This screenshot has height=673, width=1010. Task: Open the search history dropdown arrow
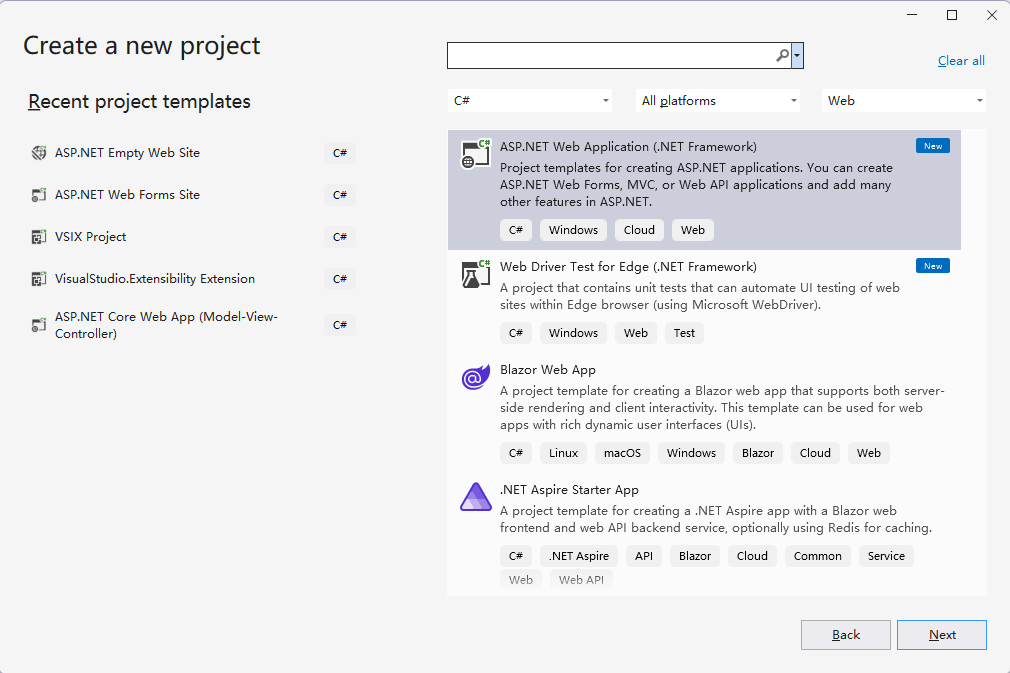tap(797, 55)
